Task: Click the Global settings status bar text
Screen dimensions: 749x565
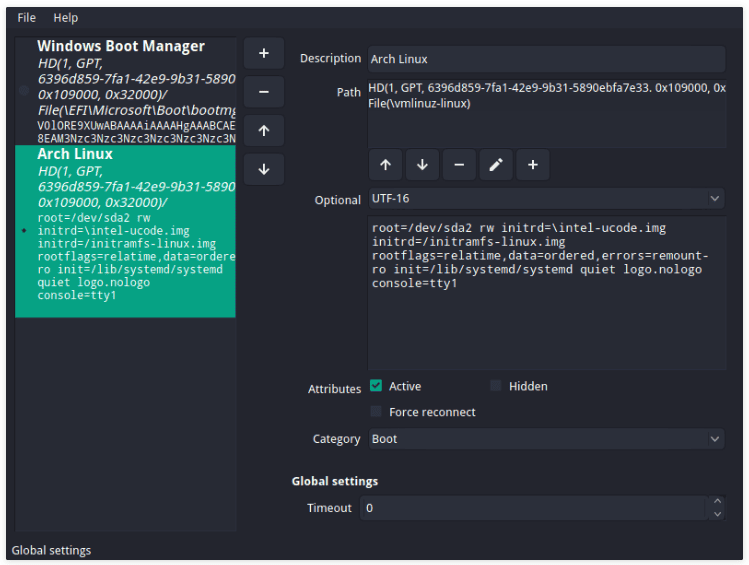Action: (51, 550)
